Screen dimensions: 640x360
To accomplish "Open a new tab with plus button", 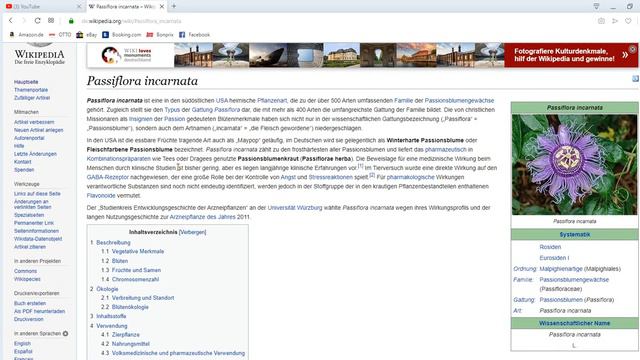I will (174, 6).
